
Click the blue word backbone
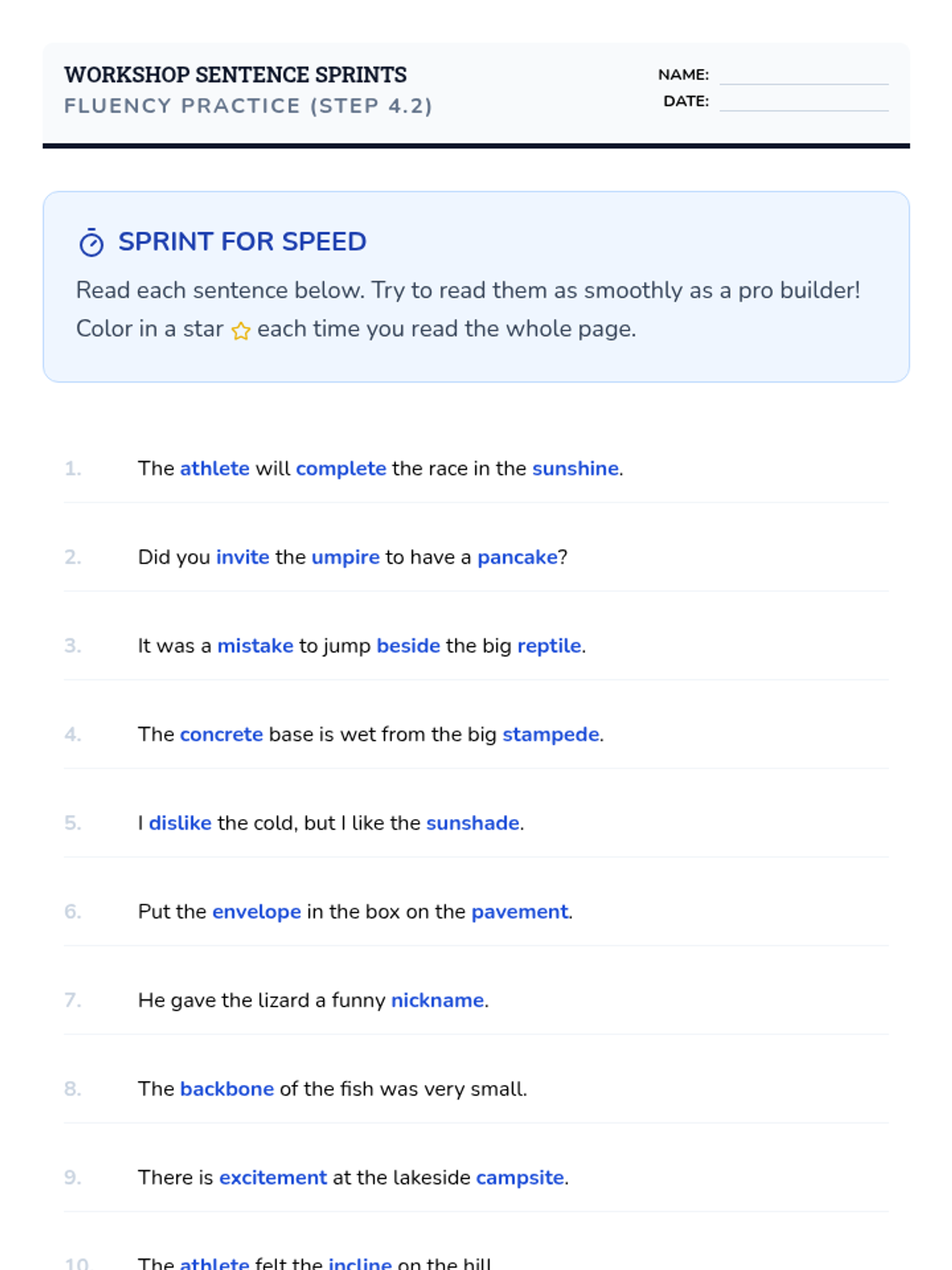pos(227,1089)
